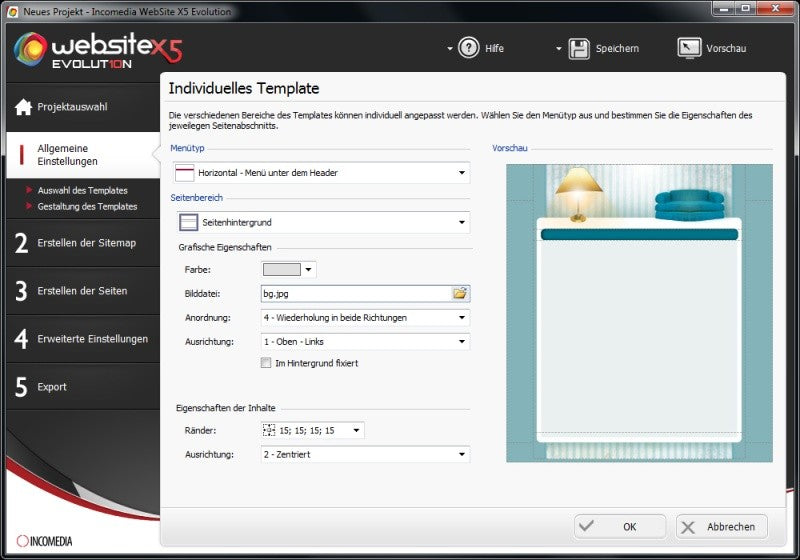This screenshot has width=800, height=560.
Task: Open the Seitenbereich Seitenhintergrund dropdown
Action: (323, 222)
